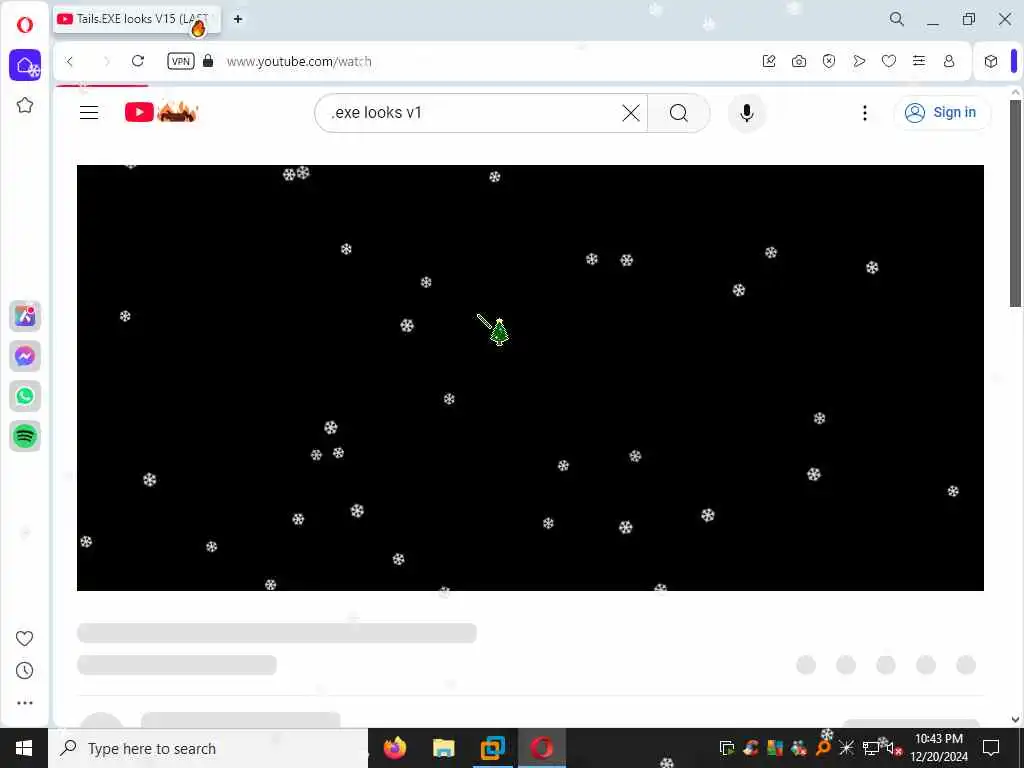Start voice search with the microphone

pos(746,113)
